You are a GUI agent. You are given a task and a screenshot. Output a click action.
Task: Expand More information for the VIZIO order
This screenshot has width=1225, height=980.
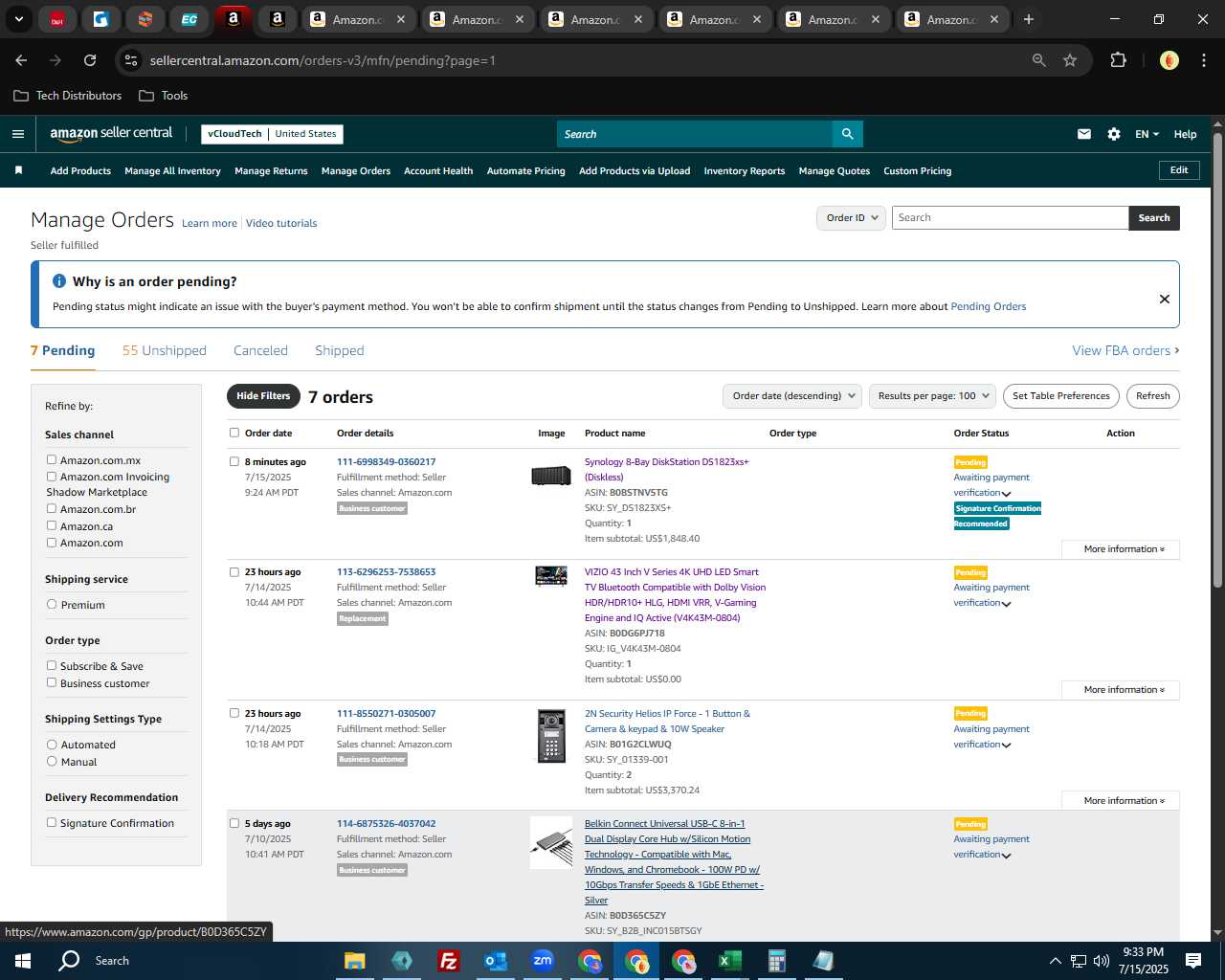[x=1121, y=690]
